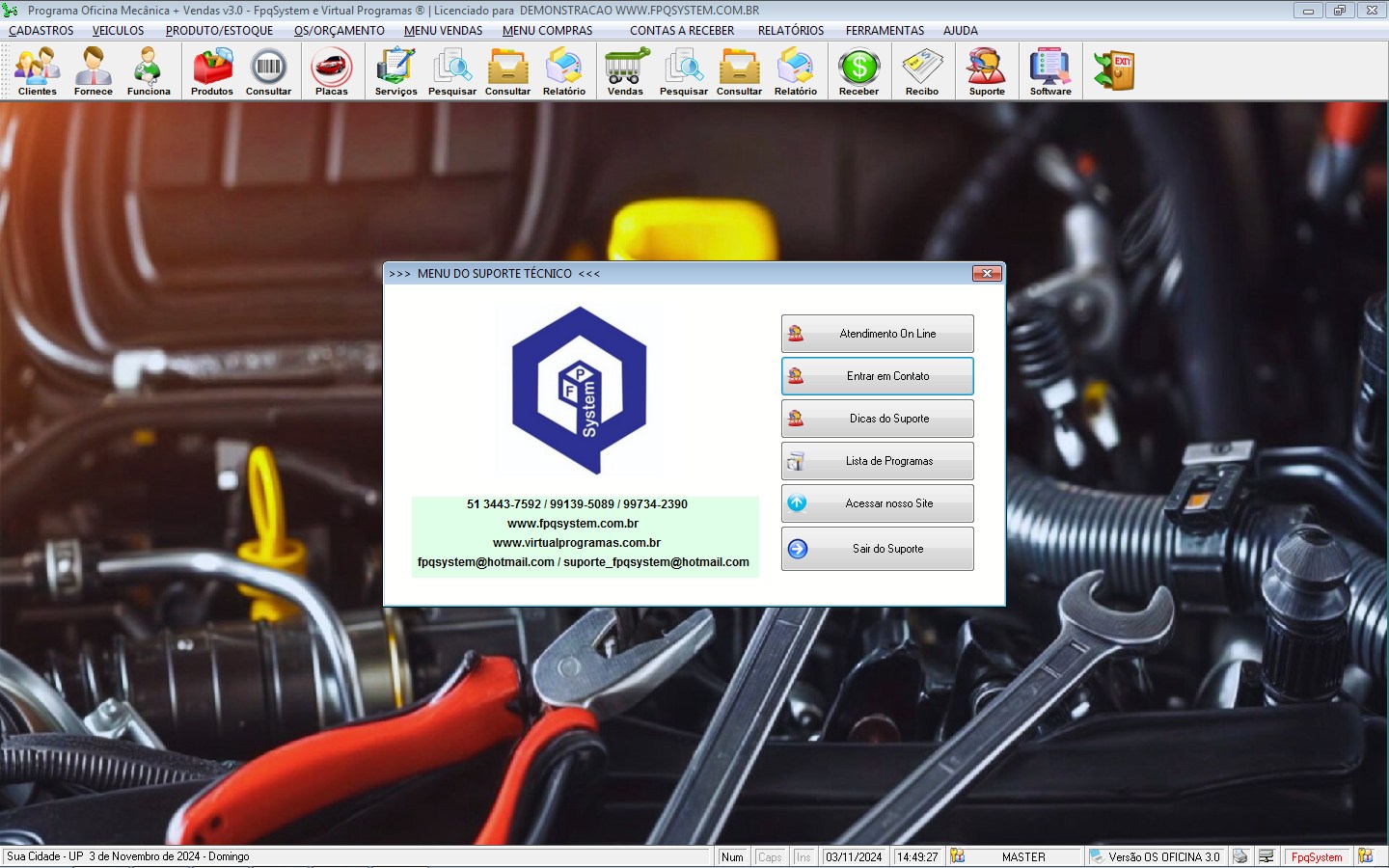This screenshot has width=1389, height=868.
Task: Click the Funciona employee icon
Action: (149, 71)
